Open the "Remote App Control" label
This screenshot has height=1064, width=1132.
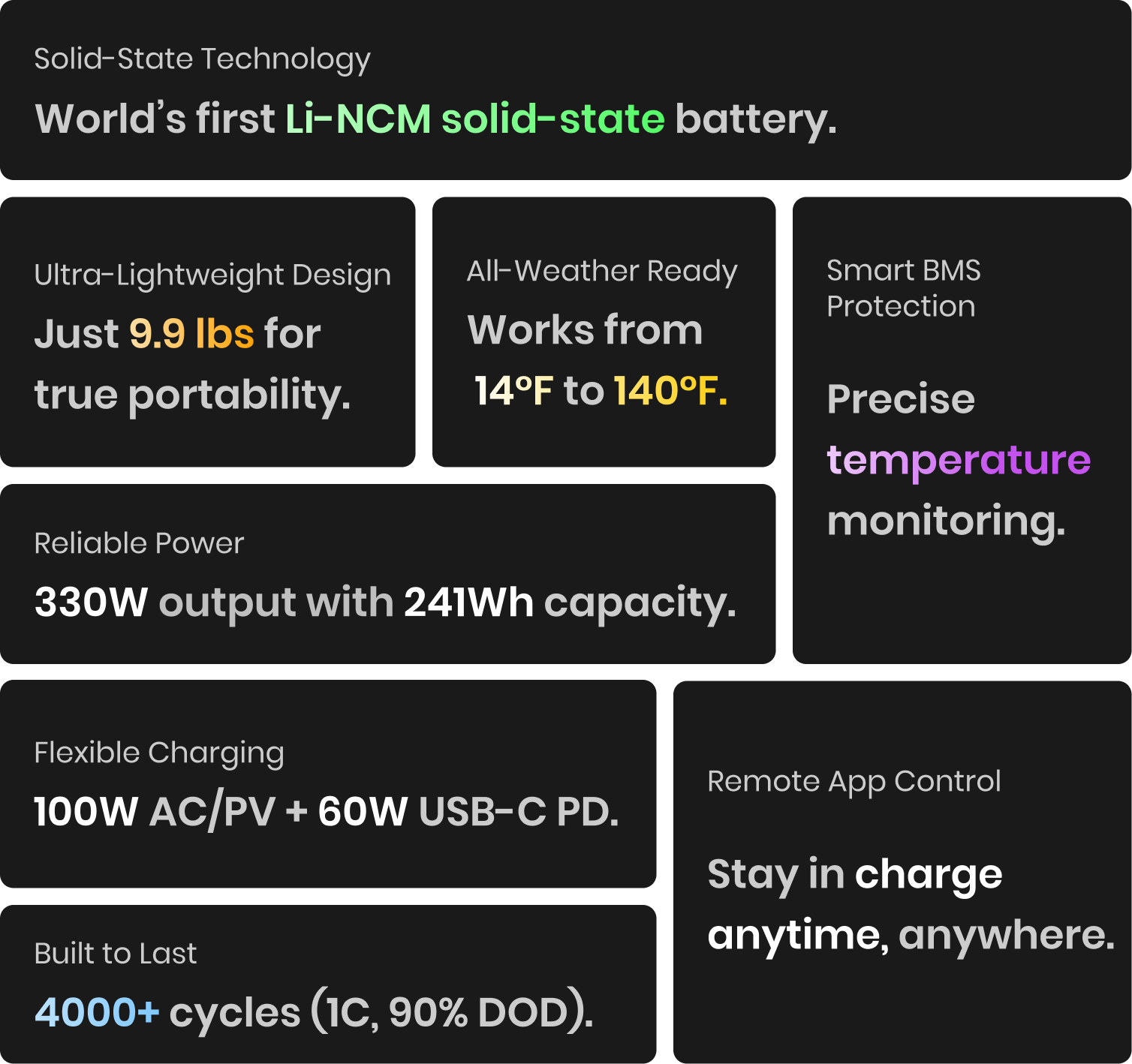tap(854, 782)
